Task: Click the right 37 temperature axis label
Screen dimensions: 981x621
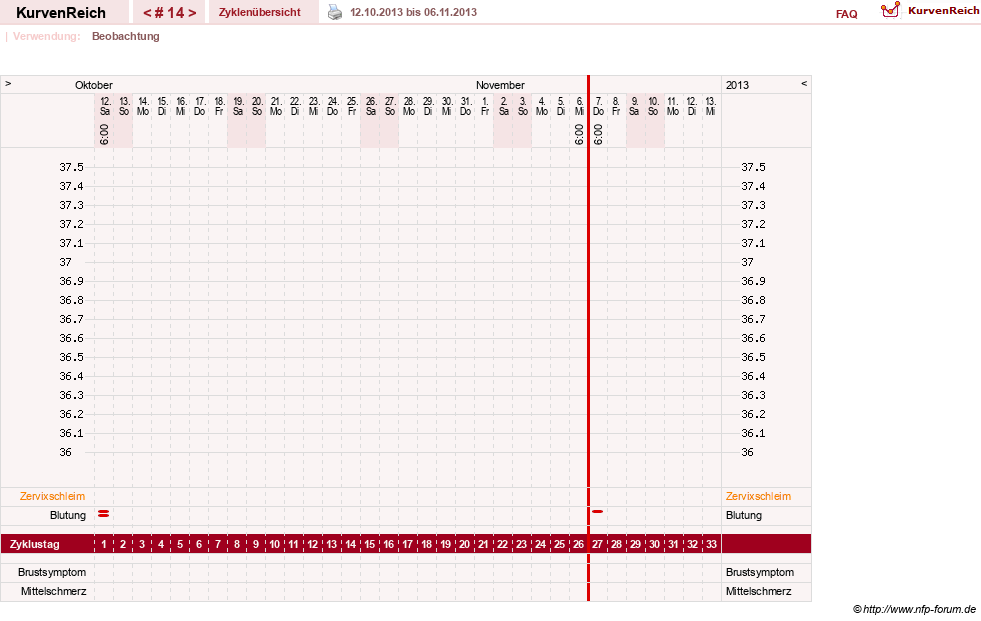Action: (748, 262)
